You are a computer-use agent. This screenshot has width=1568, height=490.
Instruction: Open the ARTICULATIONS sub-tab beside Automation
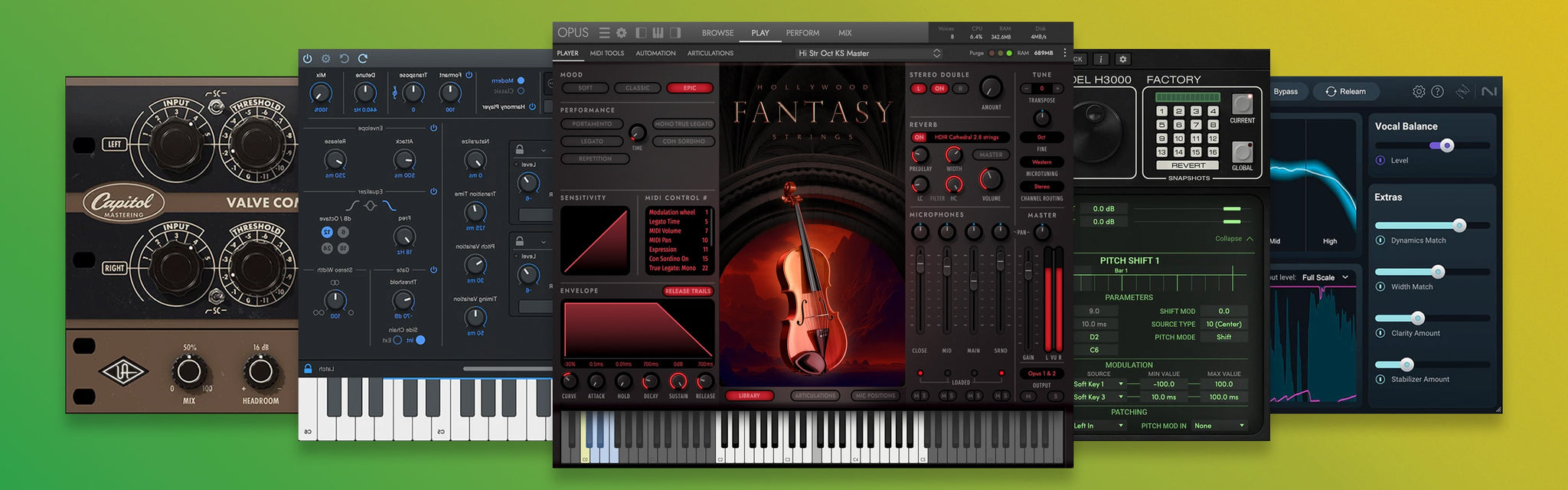click(710, 54)
